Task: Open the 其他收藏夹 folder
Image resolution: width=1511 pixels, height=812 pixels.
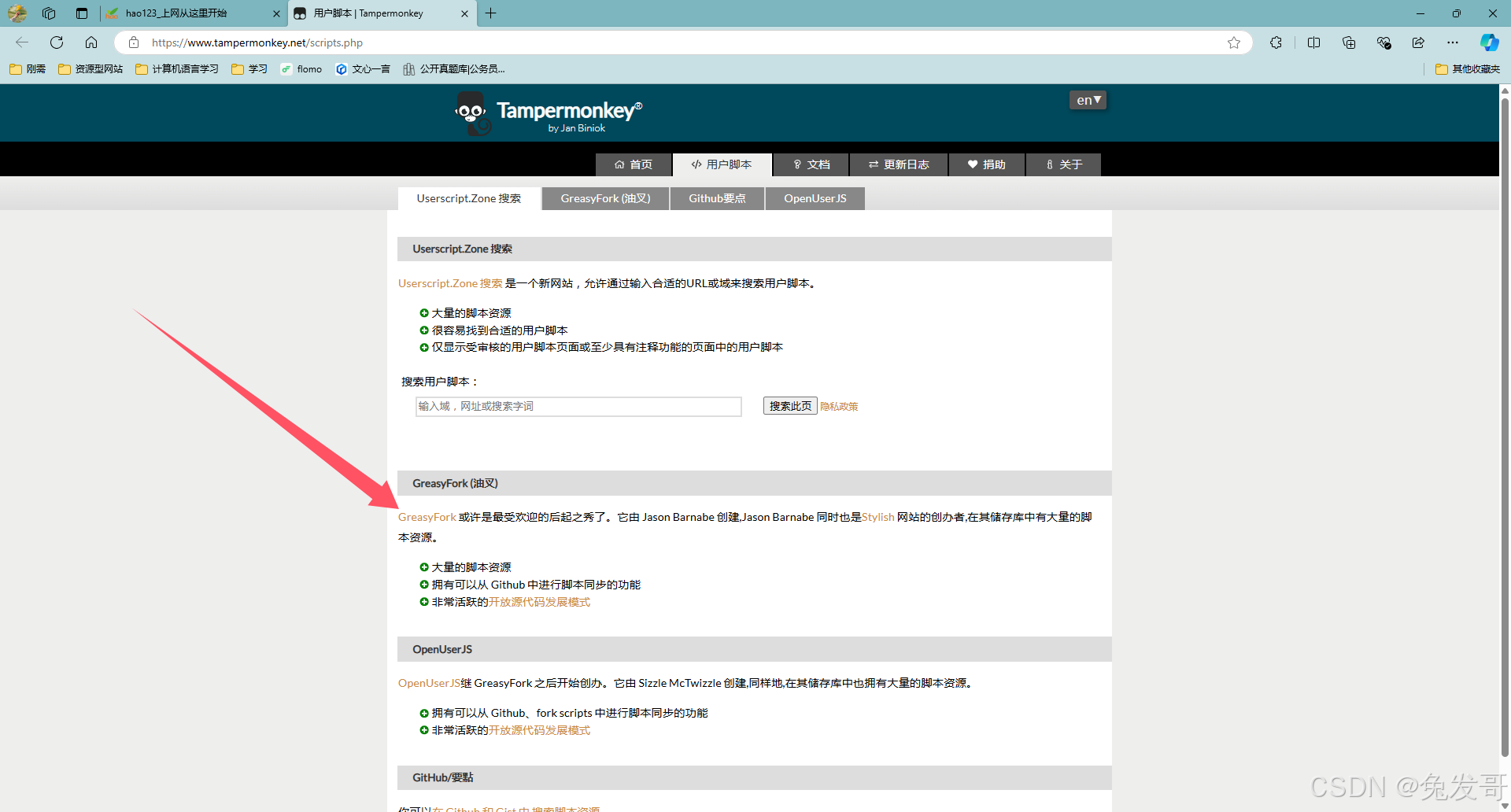Action: click(x=1468, y=69)
